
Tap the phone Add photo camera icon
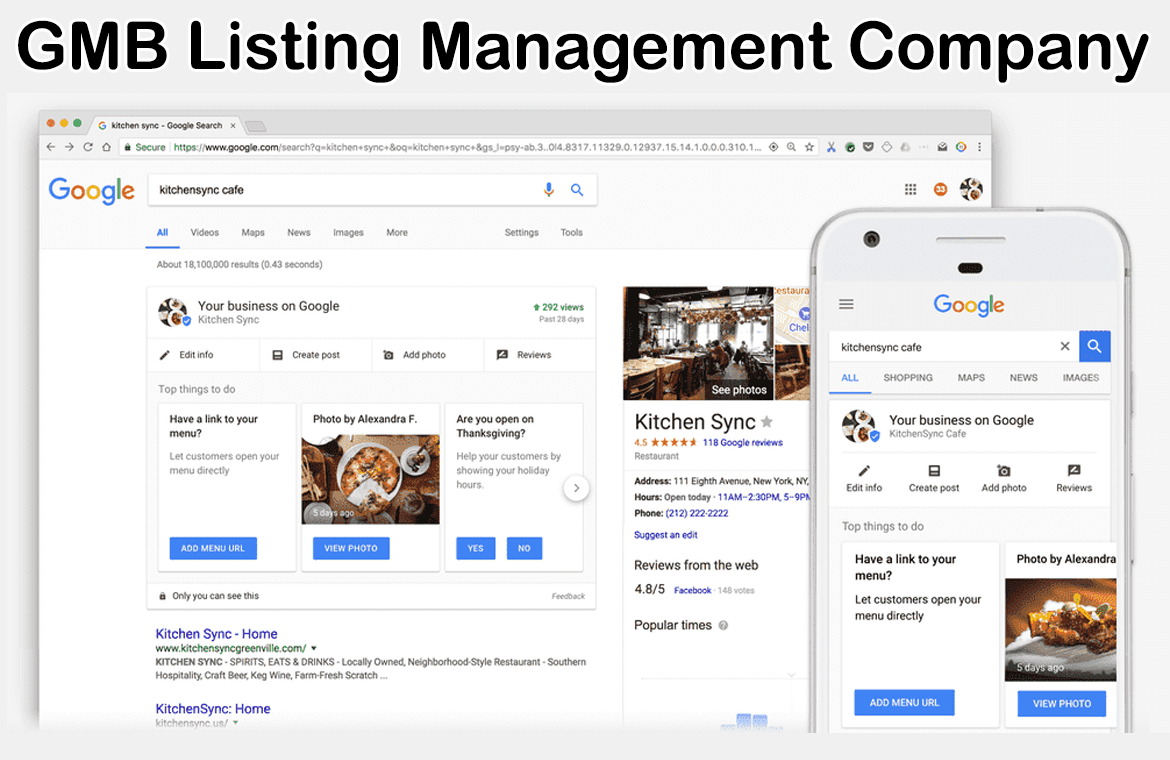(1004, 471)
